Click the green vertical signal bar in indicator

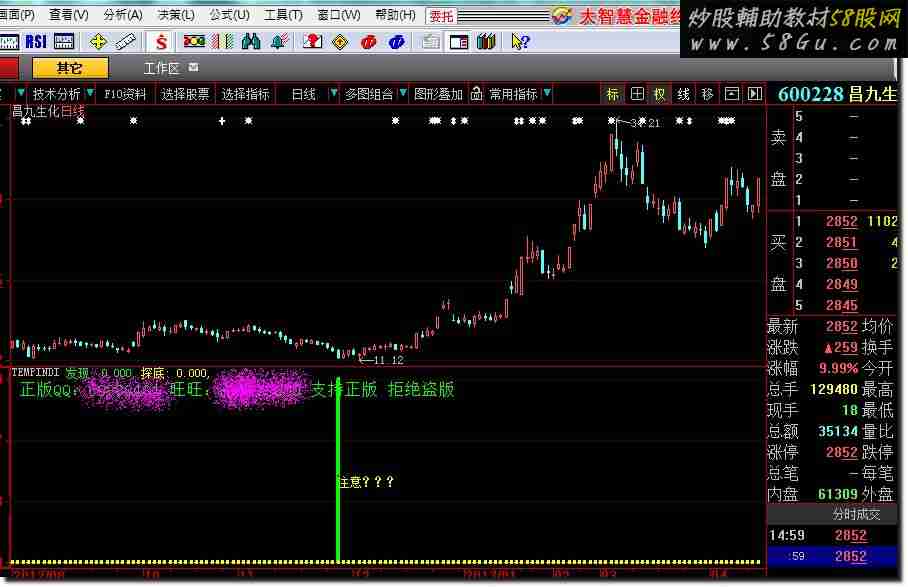tap(338, 470)
